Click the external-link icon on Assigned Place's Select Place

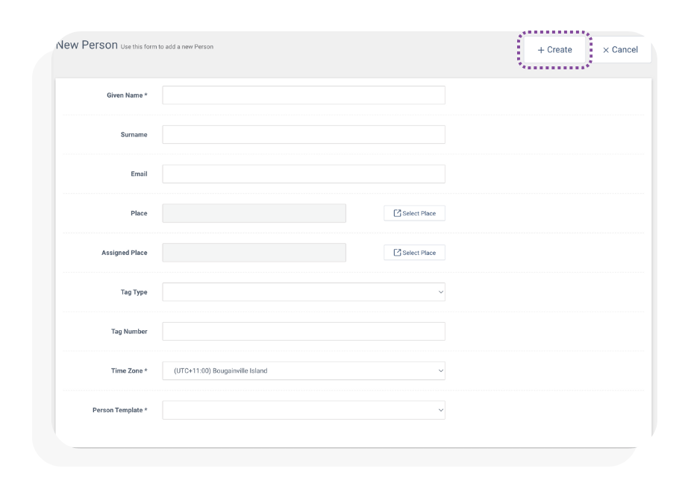[x=397, y=252]
